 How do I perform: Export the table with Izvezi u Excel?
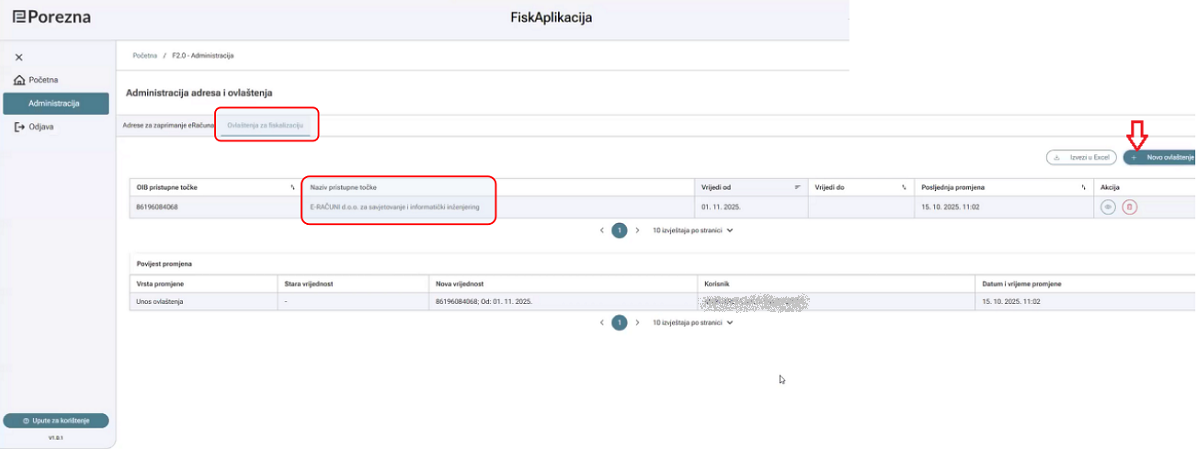(x=1082, y=157)
